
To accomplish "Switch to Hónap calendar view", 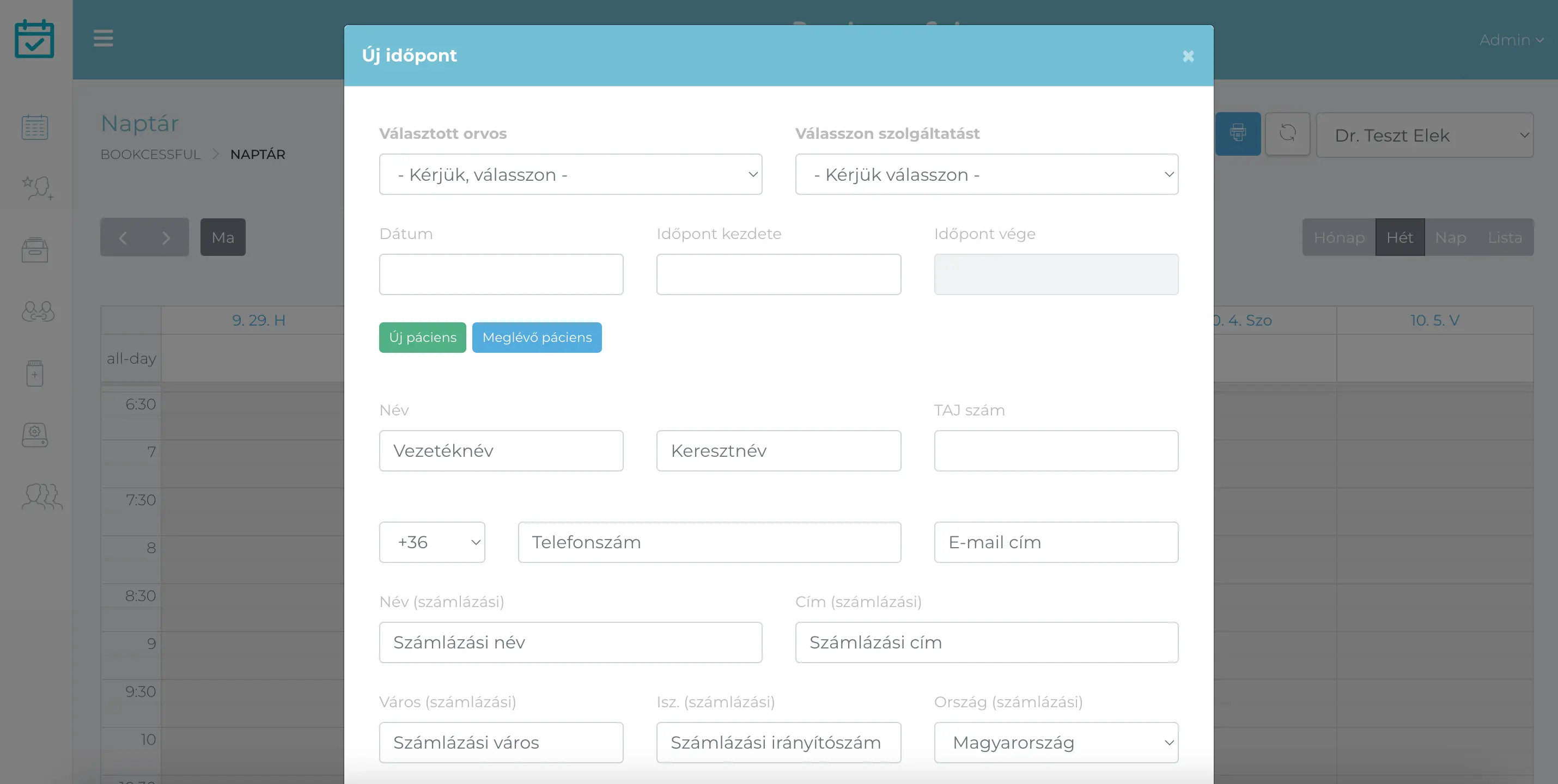I will point(1338,237).
